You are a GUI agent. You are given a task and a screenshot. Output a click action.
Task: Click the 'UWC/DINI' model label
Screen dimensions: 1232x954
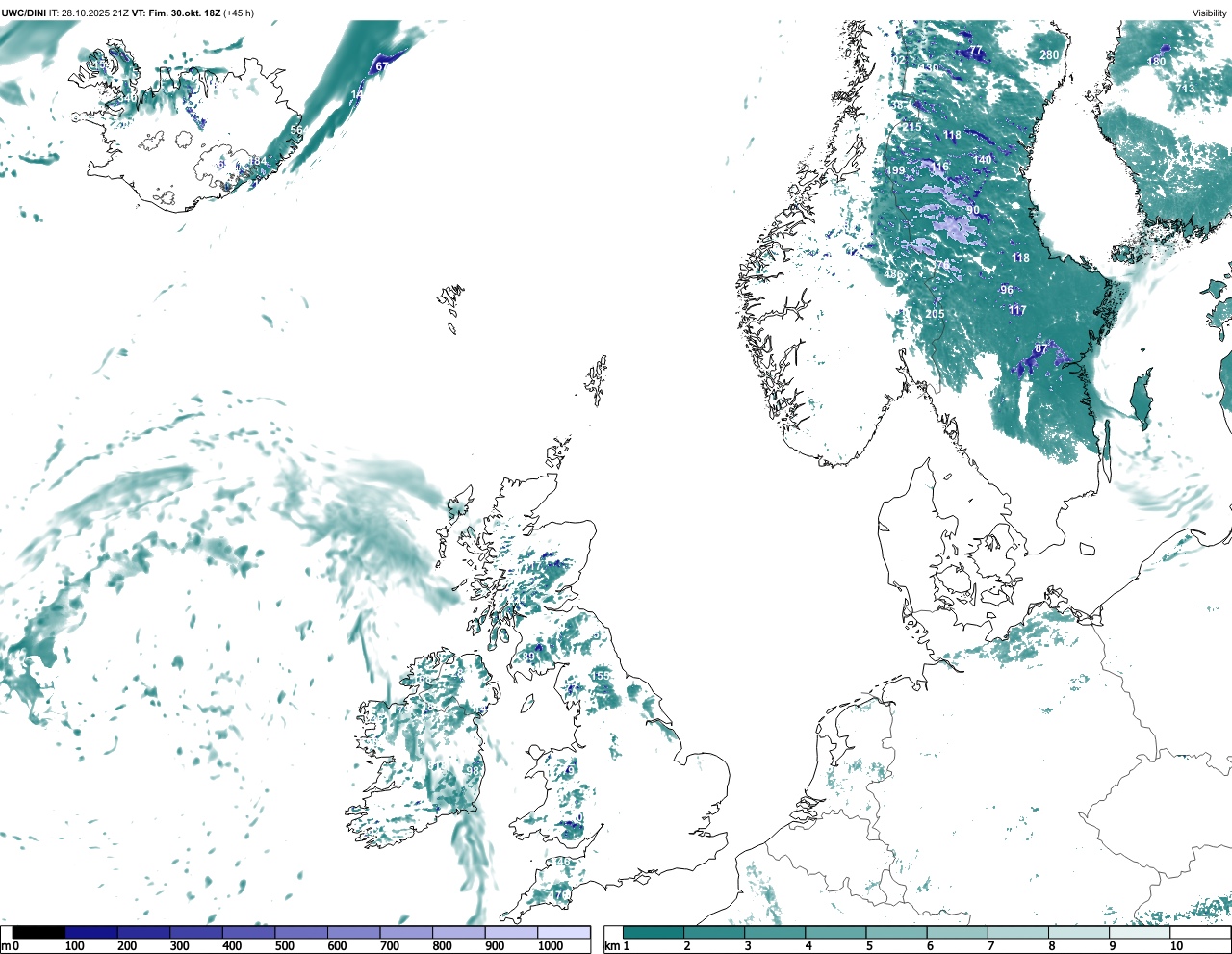(x=23, y=13)
